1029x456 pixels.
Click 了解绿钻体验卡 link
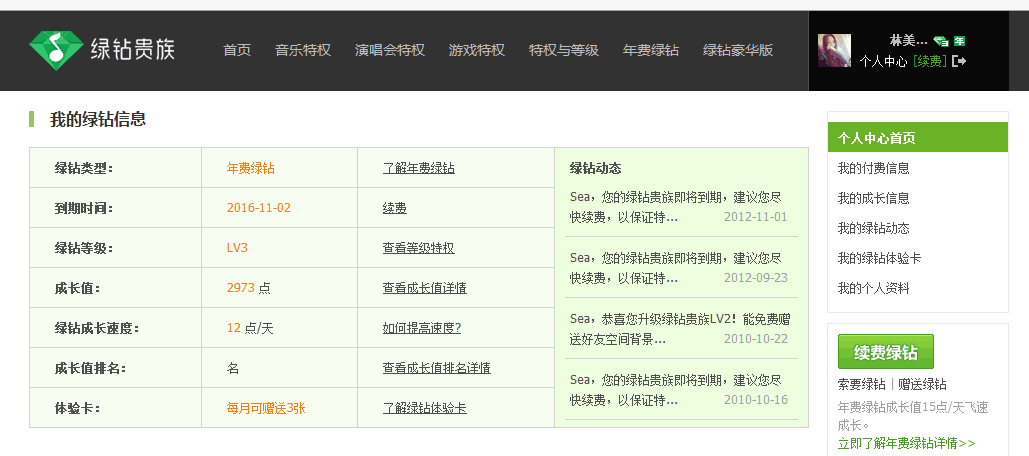coord(425,408)
